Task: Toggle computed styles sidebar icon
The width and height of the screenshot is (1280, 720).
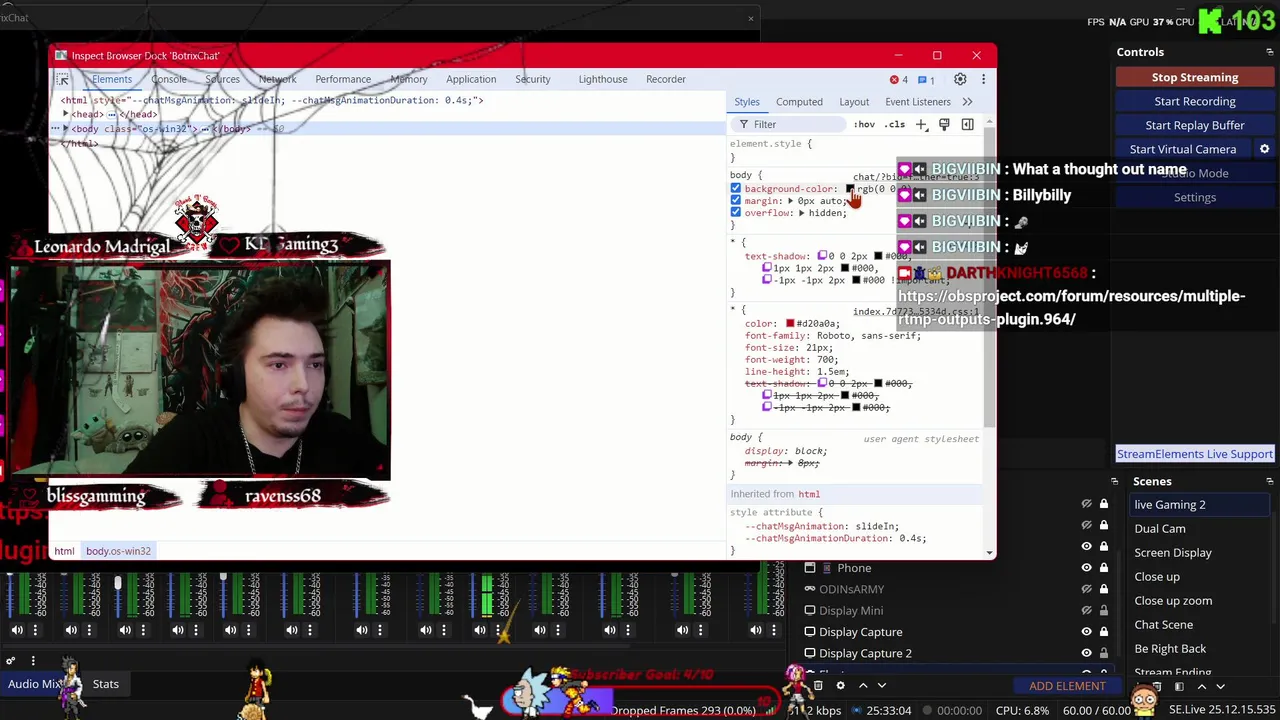Action: coord(967,125)
